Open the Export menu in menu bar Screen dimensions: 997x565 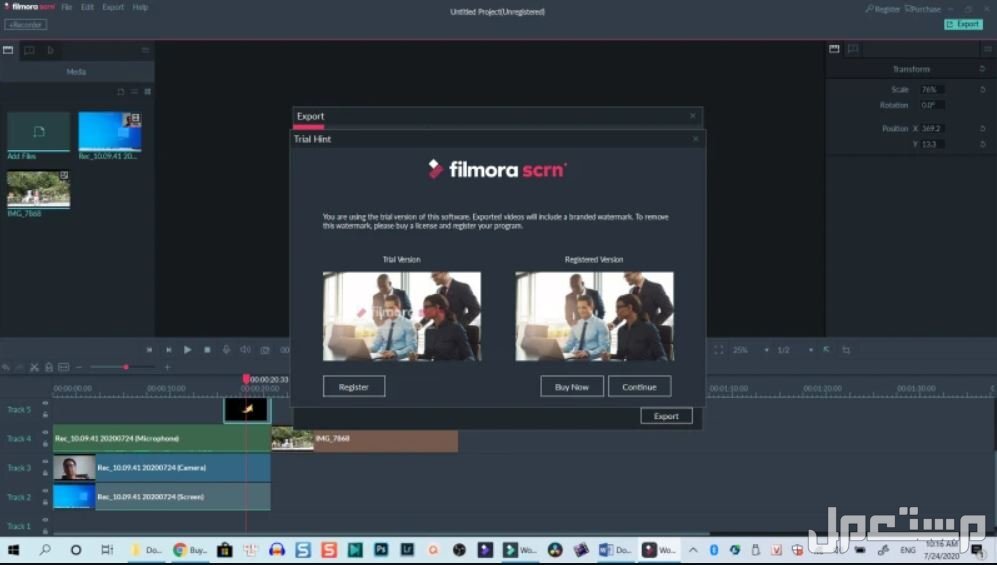[x=113, y=7]
